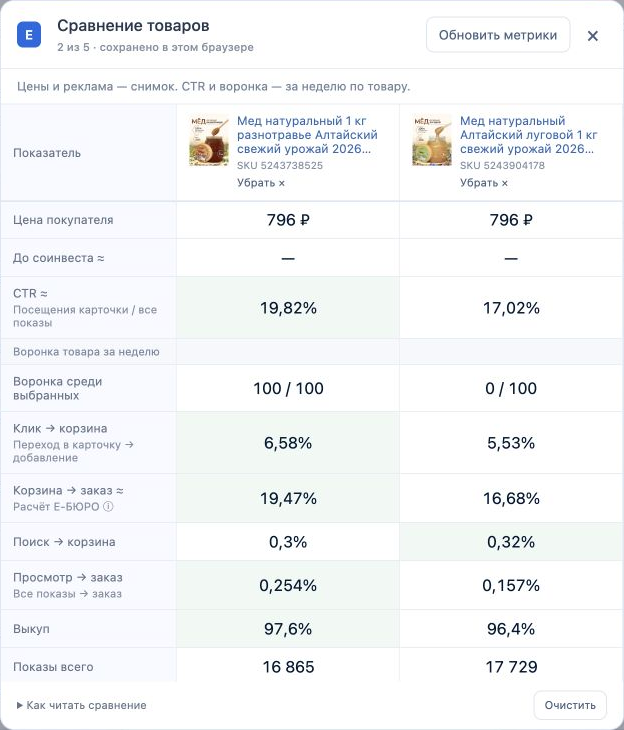Click the blue E-БЮРО logo icon
624x730 pixels.
(x=29, y=35)
